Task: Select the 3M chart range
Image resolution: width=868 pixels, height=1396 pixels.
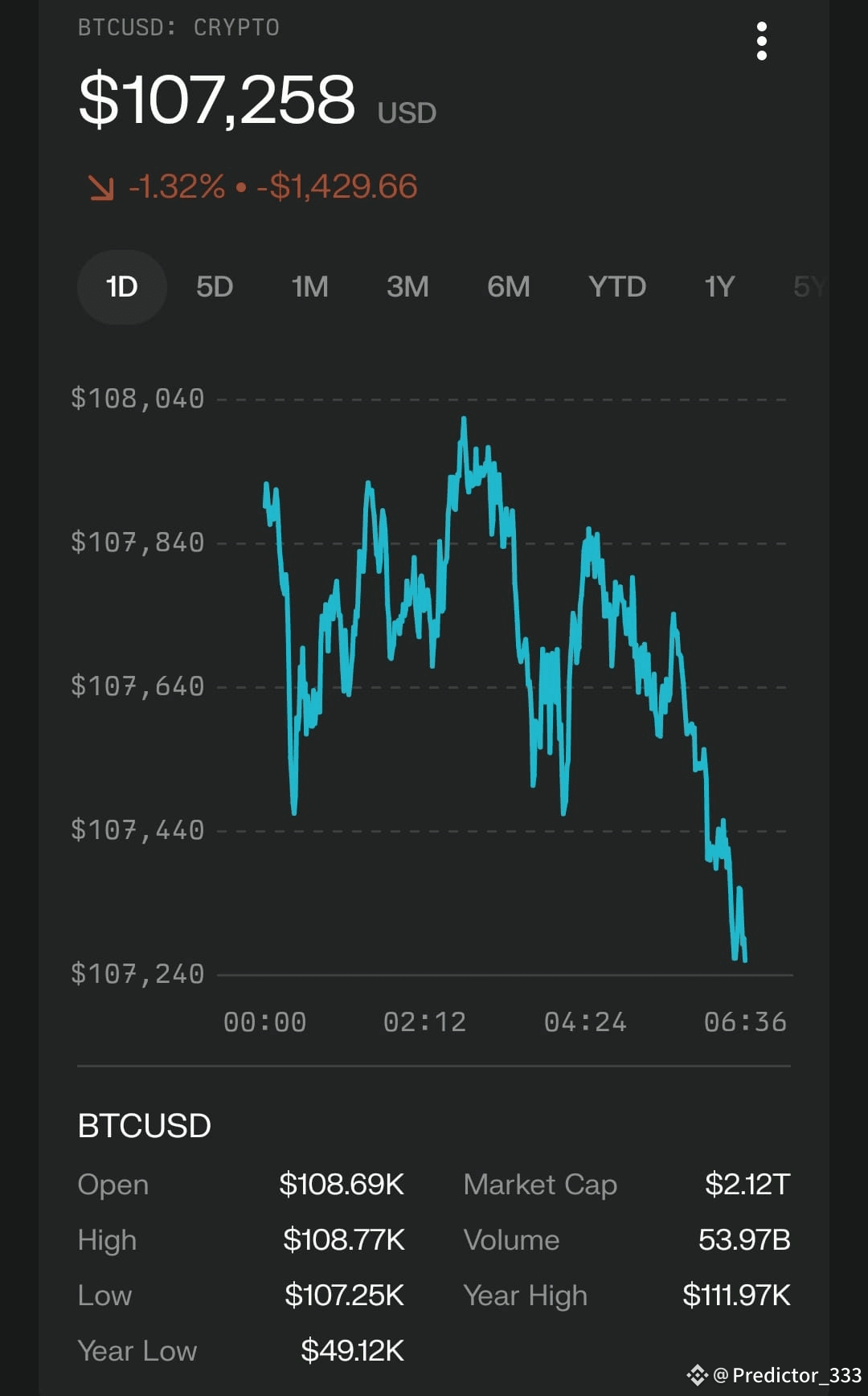Action: 407,287
